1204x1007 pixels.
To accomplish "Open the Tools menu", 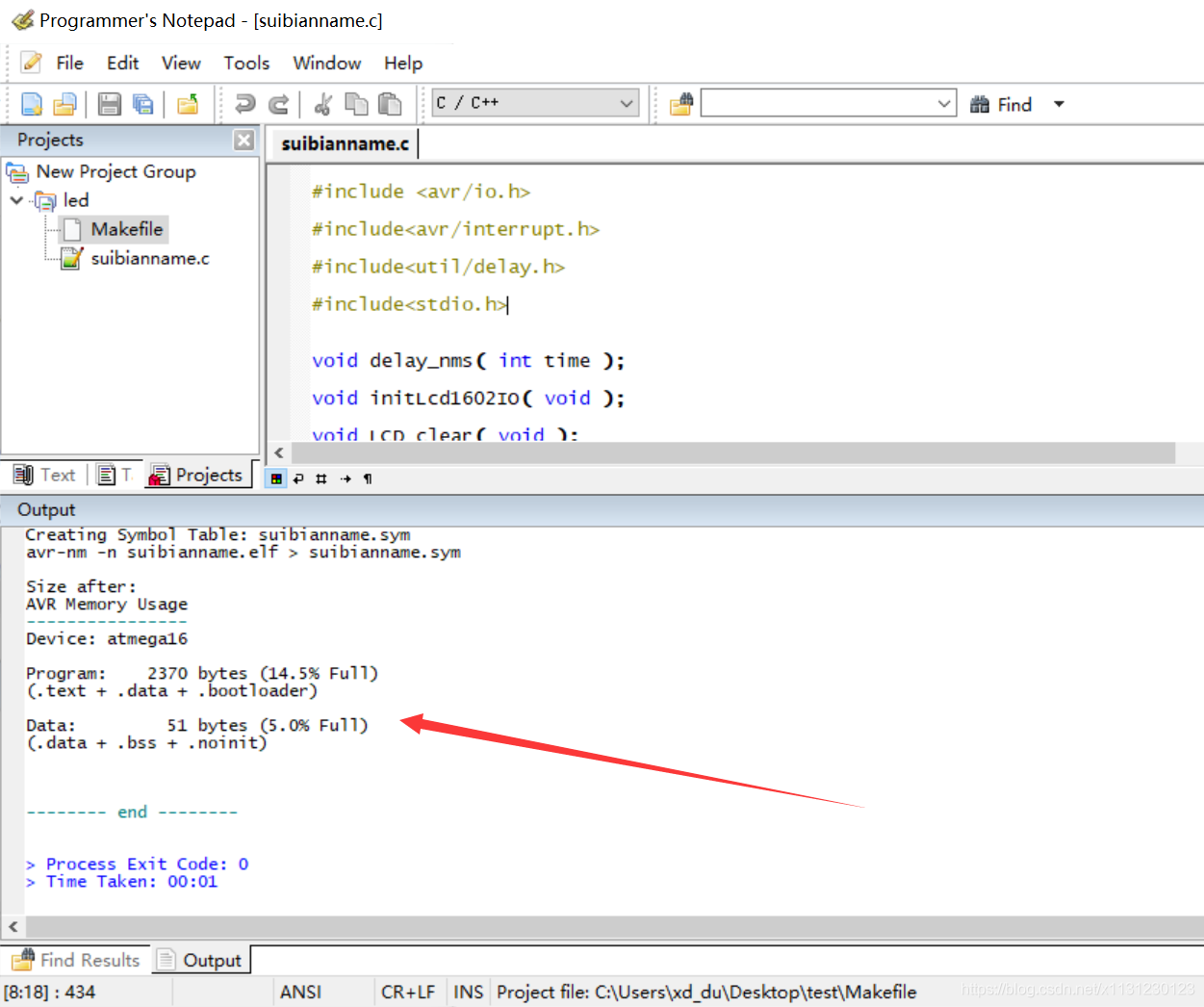I will [x=246, y=63].
